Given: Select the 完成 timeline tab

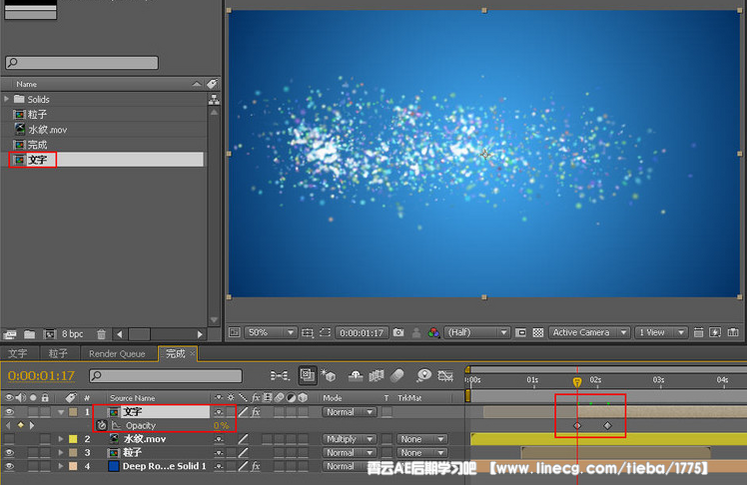Looking at the screenshot, I should pos(175,353).
